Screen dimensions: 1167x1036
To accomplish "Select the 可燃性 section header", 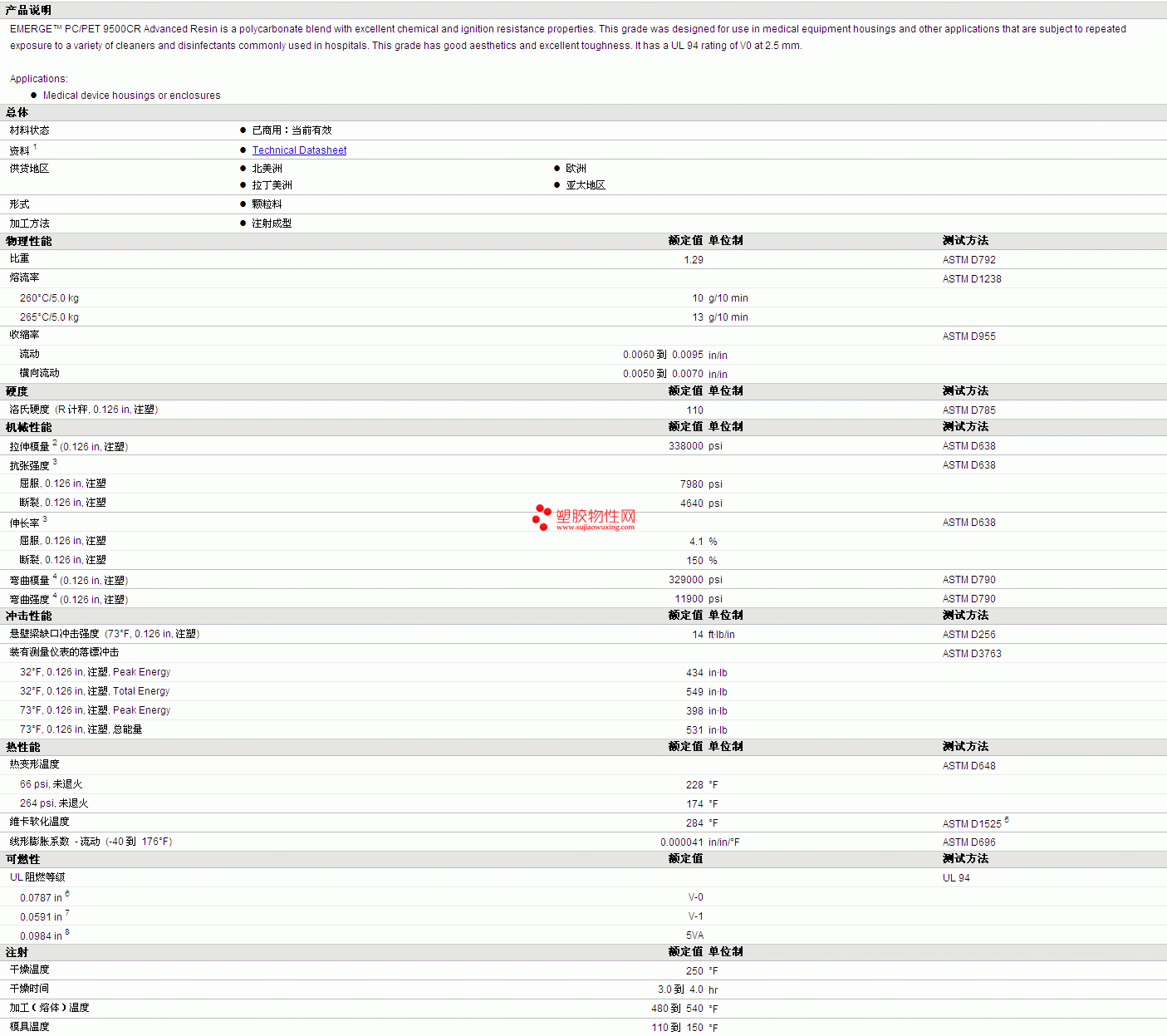I will coord(22,859).
